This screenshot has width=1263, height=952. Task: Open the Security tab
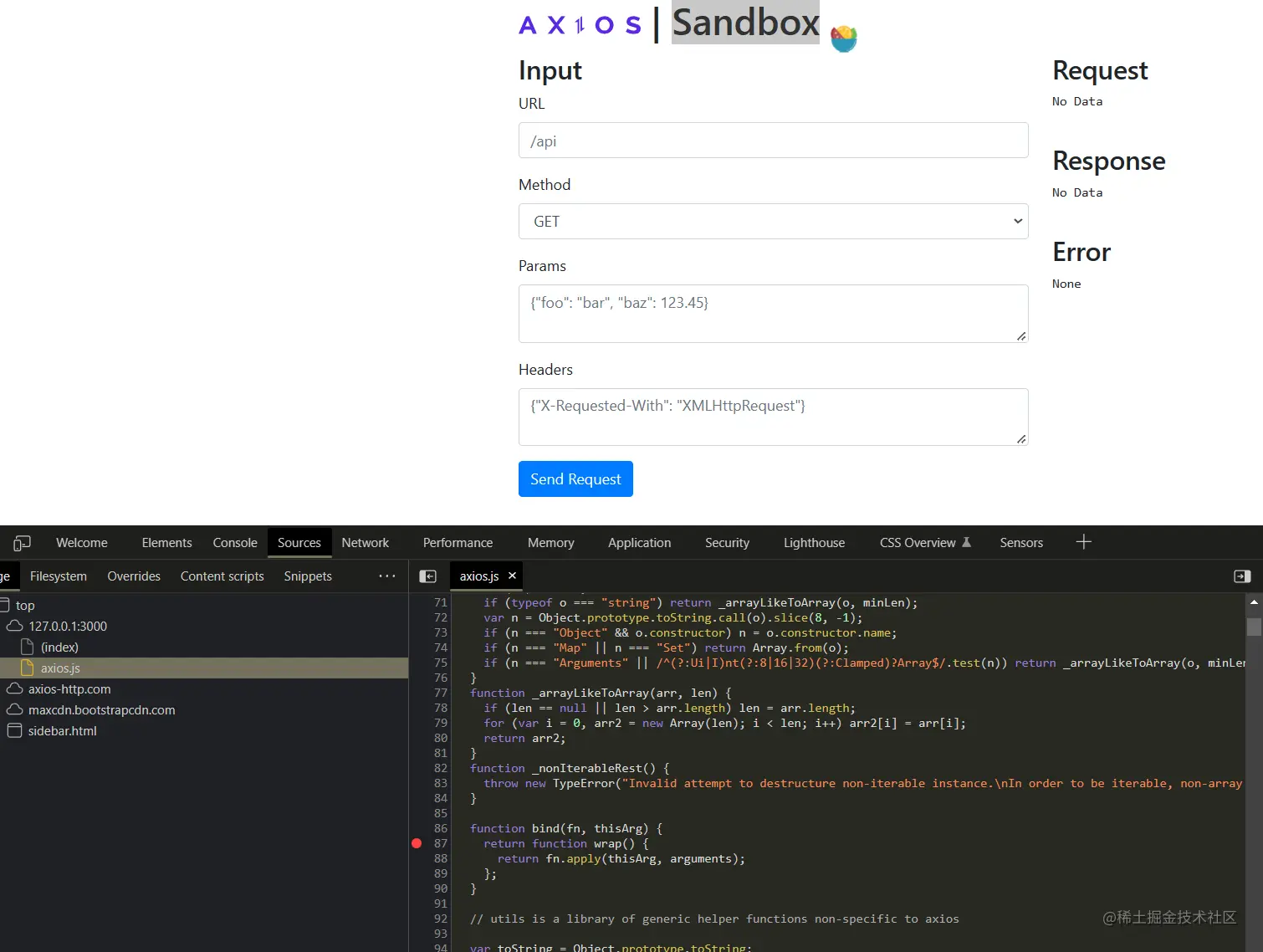point(728,542)
